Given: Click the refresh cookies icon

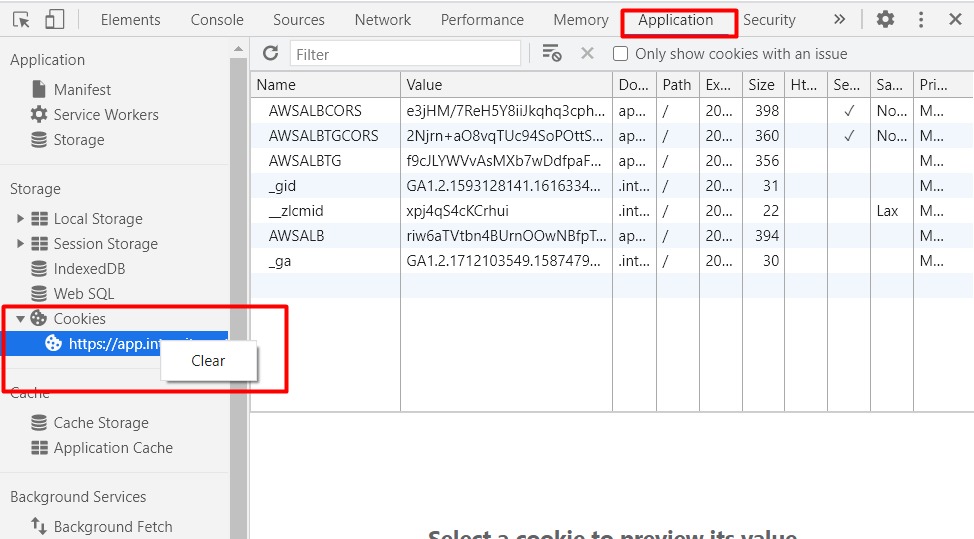Looking at the screenshot, I should (270, 54).
